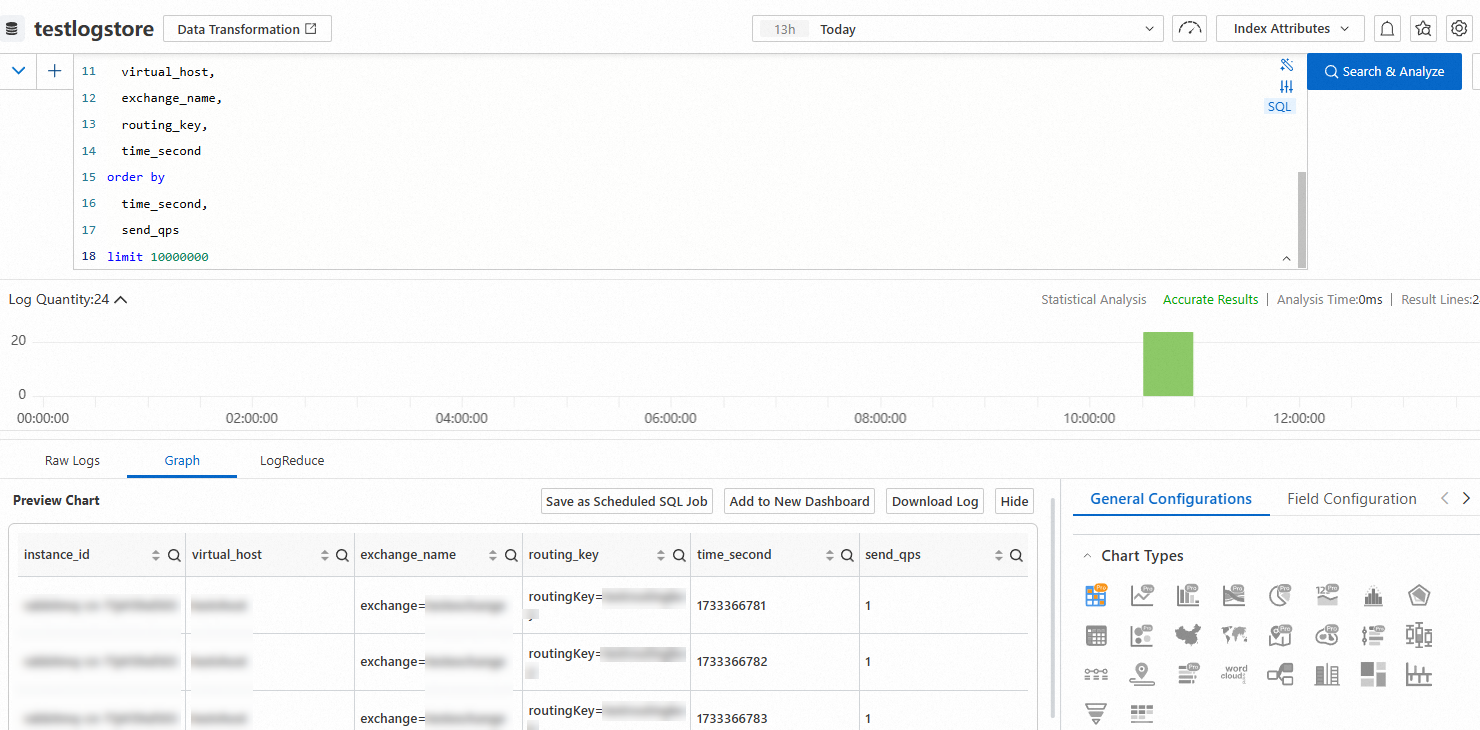This screenshot has width=1480, height=730.
Task: Select the China map chart type
Action: tap(1188, 635)
